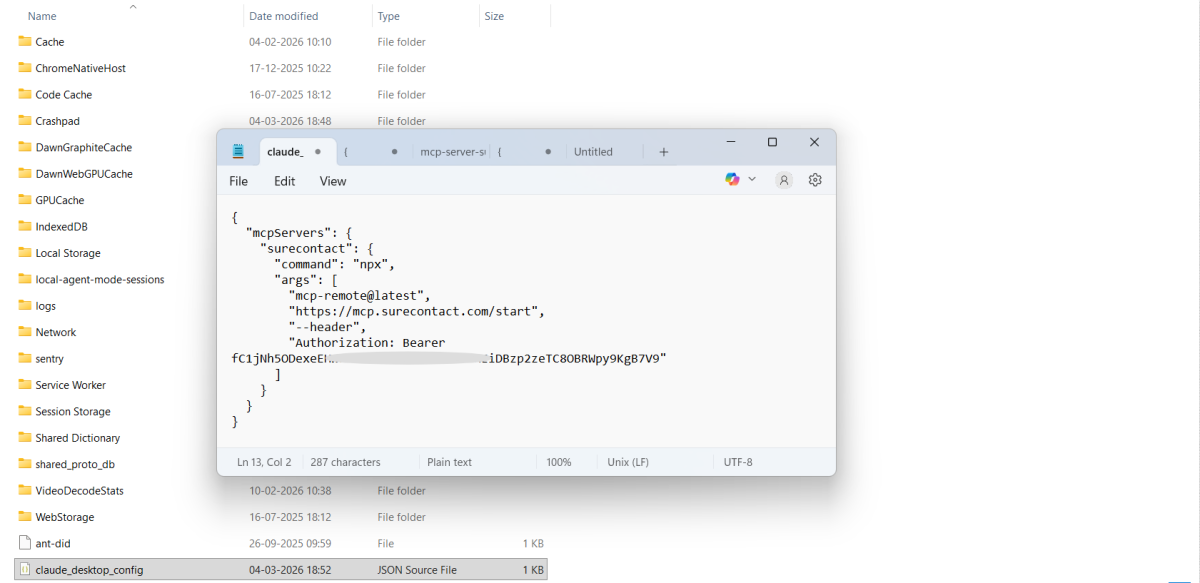Click the sort arrow above Name column

click(132, 7)
